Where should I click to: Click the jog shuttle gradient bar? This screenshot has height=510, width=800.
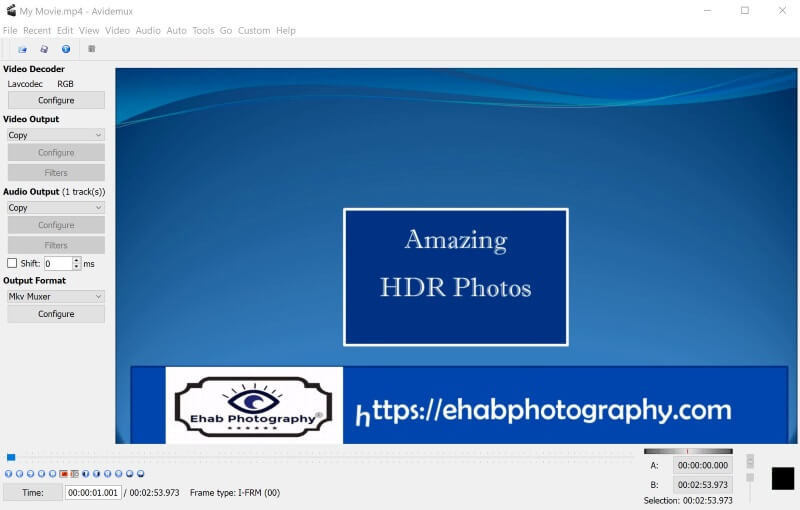(688, 451)
